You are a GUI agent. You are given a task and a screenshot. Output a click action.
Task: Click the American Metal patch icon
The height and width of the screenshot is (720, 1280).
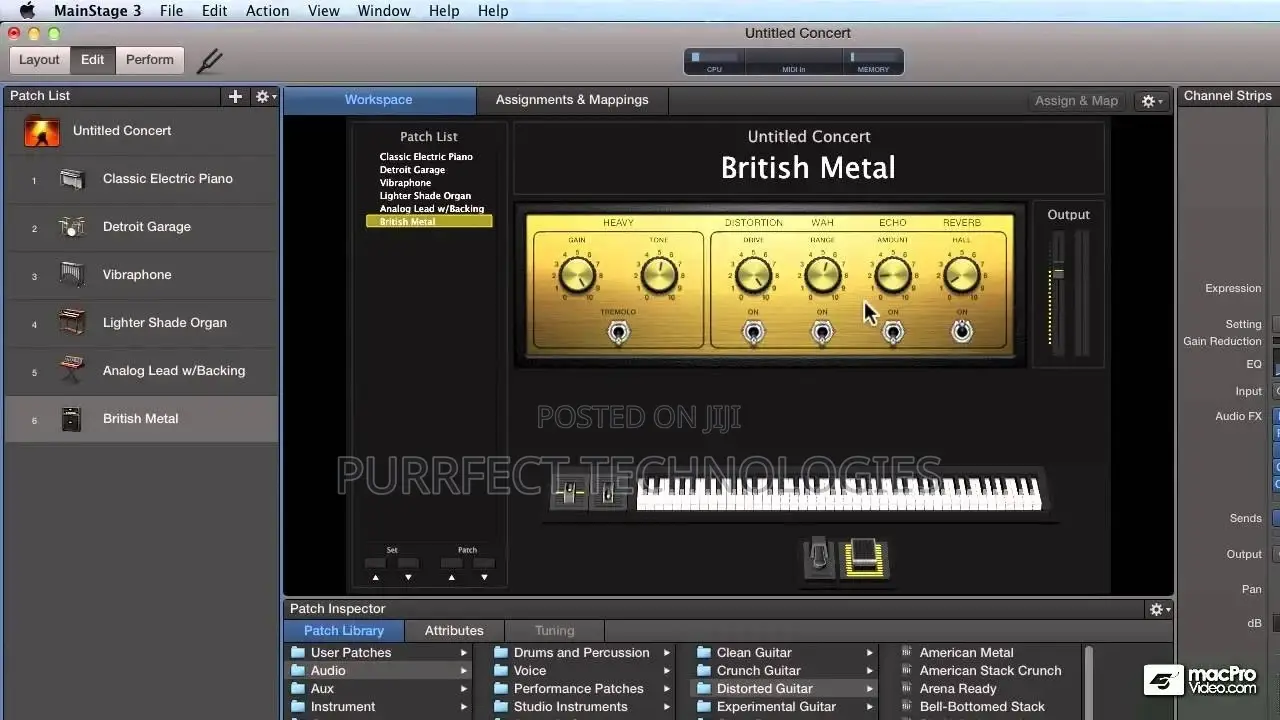coord(907,653)
